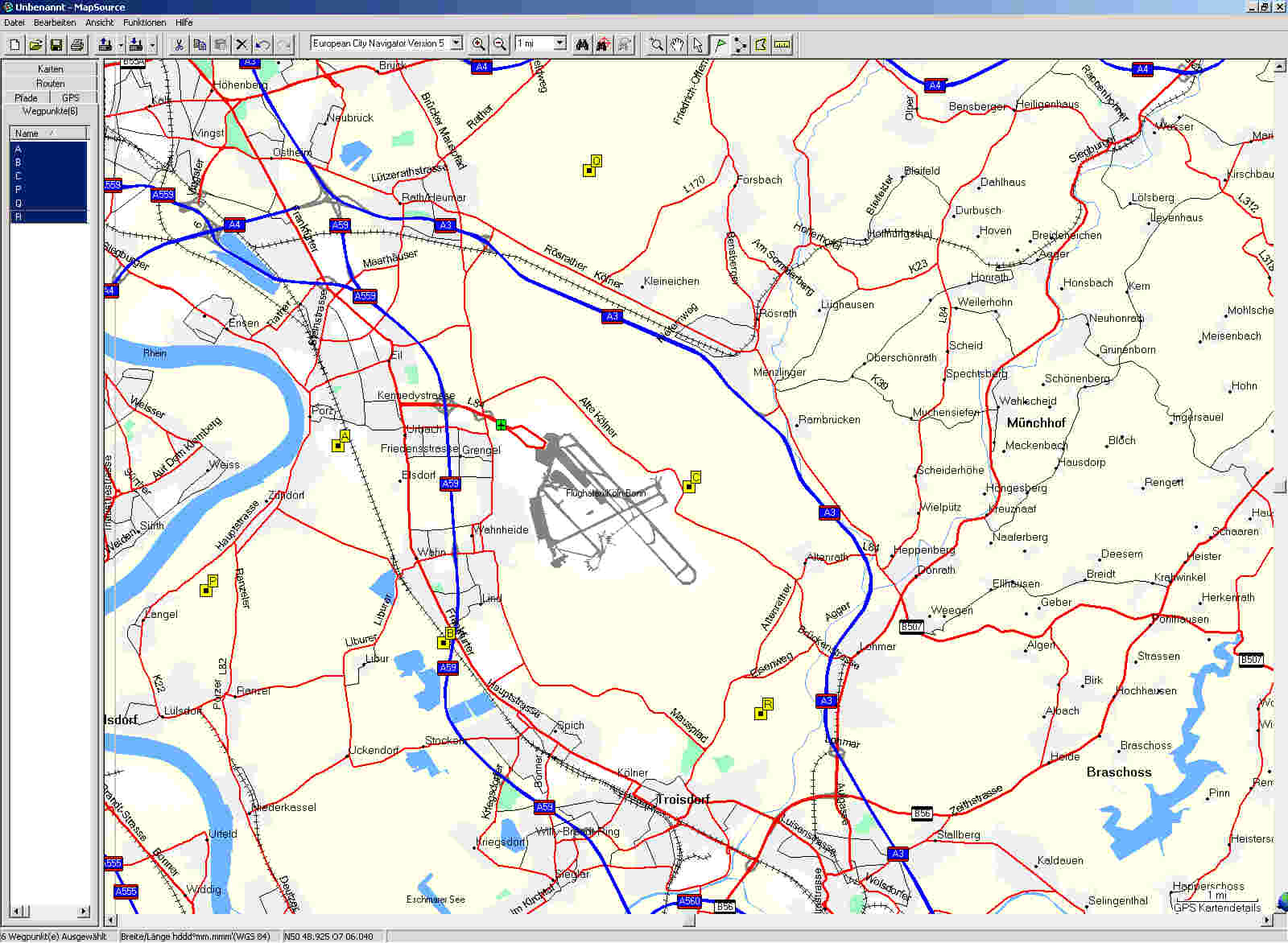Click the Zoom Out magnifier button
Image resolution: width=1288 pixels, height=943 pixels.
(500, 44)
